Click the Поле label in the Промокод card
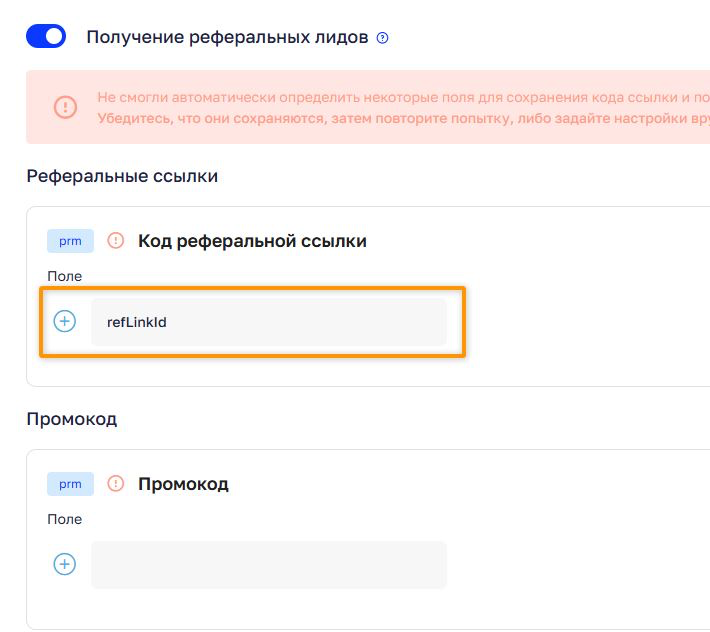The width and height of the screenshot is (710, 632). tap(64, 519)
